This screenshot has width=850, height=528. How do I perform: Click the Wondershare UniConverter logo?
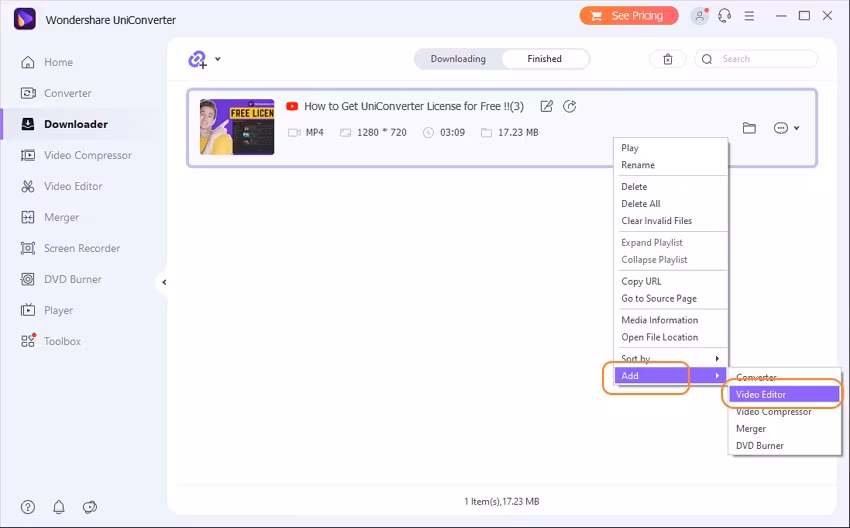[24, 20]
